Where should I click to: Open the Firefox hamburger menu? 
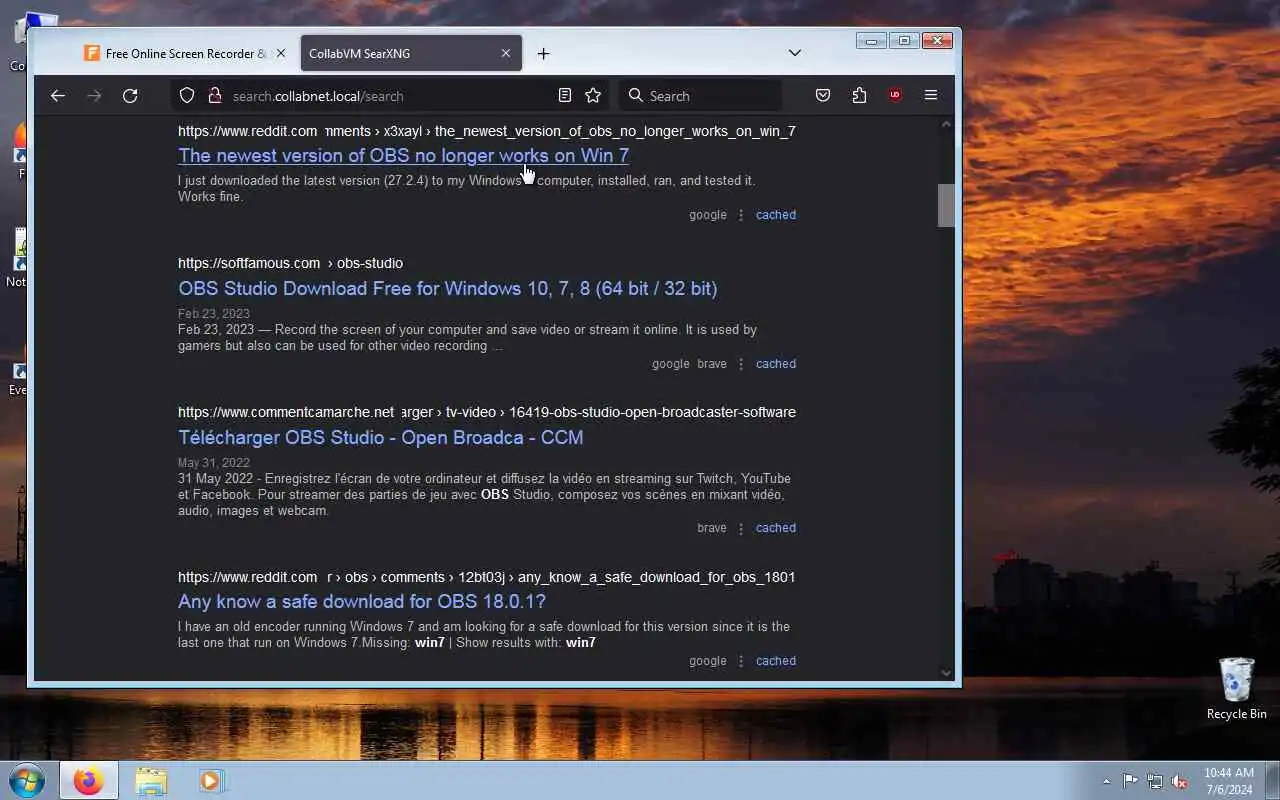click(x=931, y=96)
